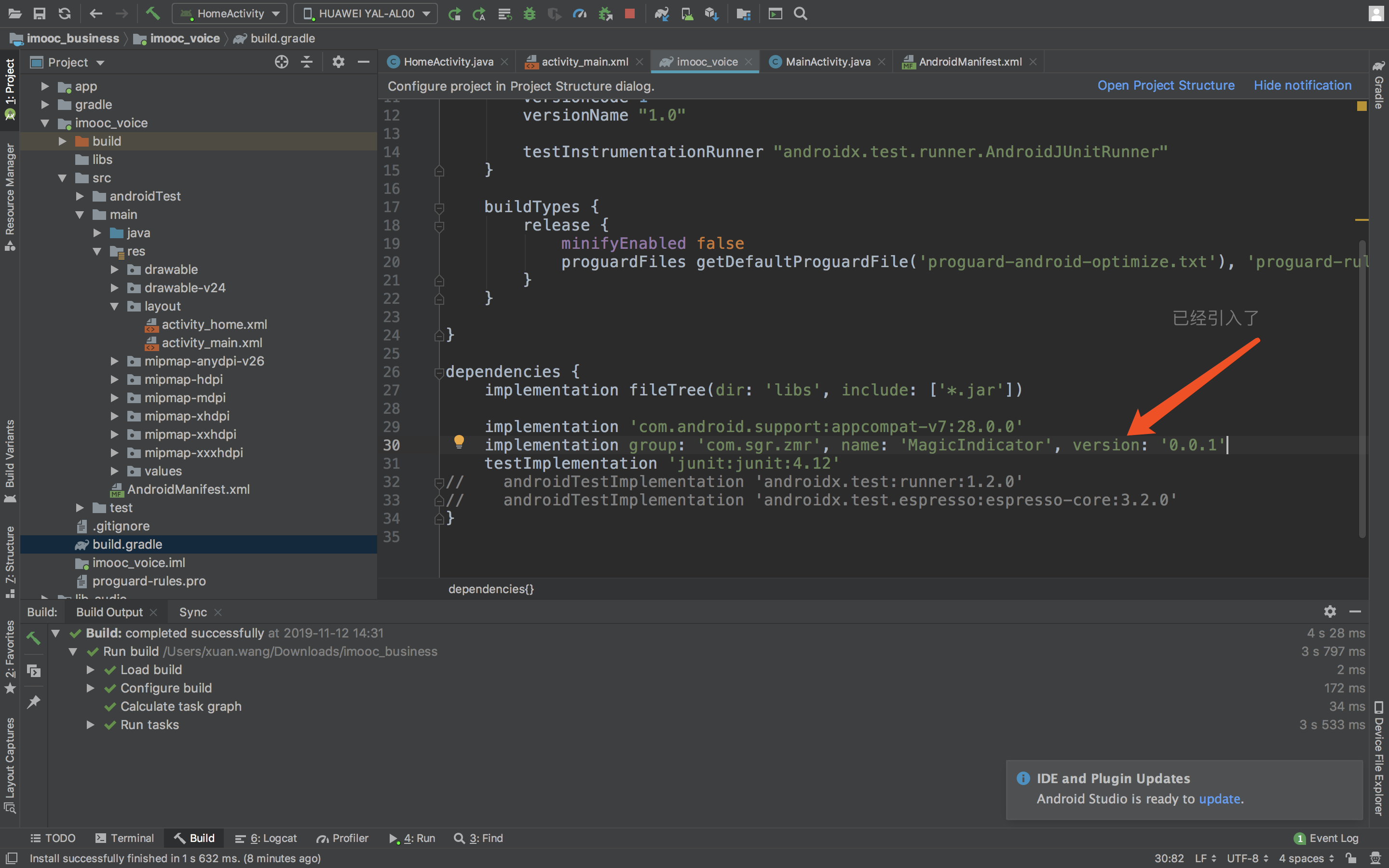Viewport: 1389px width, 868px height.
Task: Open the Profiler tool window
Action: [342, 838]
